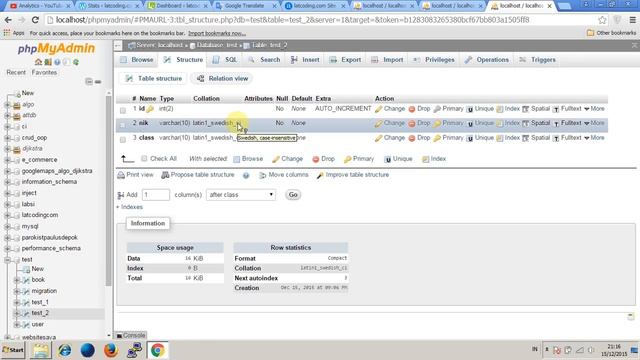Viewport: 640px width, 360px height.
Task: Open Other bookmarks folder
Action: (x=611, y=33)
